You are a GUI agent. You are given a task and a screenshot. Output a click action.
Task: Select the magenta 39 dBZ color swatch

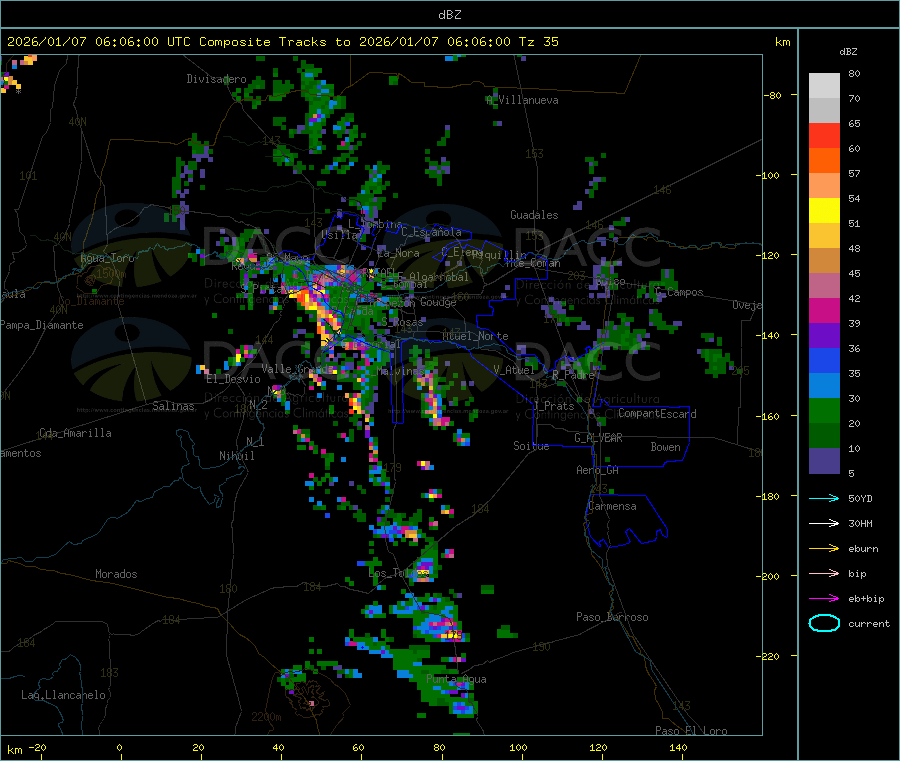tap(824, 310)
